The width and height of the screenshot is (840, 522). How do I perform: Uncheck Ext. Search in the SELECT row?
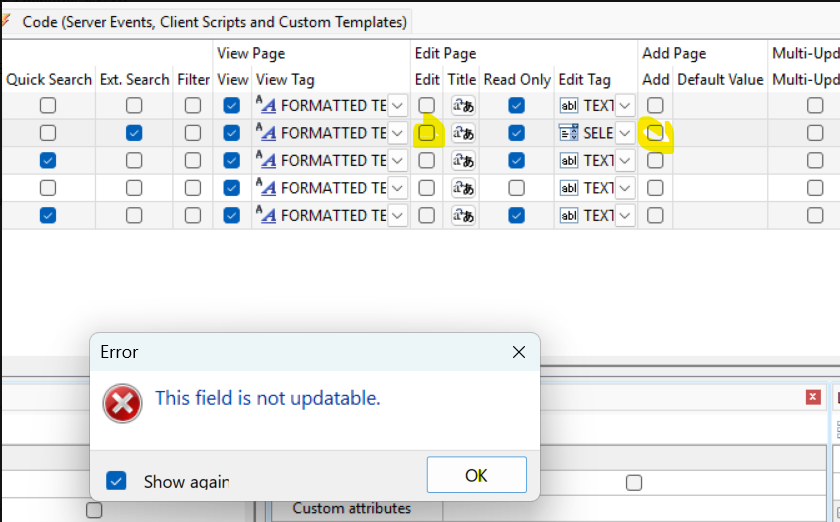[134, 133]
